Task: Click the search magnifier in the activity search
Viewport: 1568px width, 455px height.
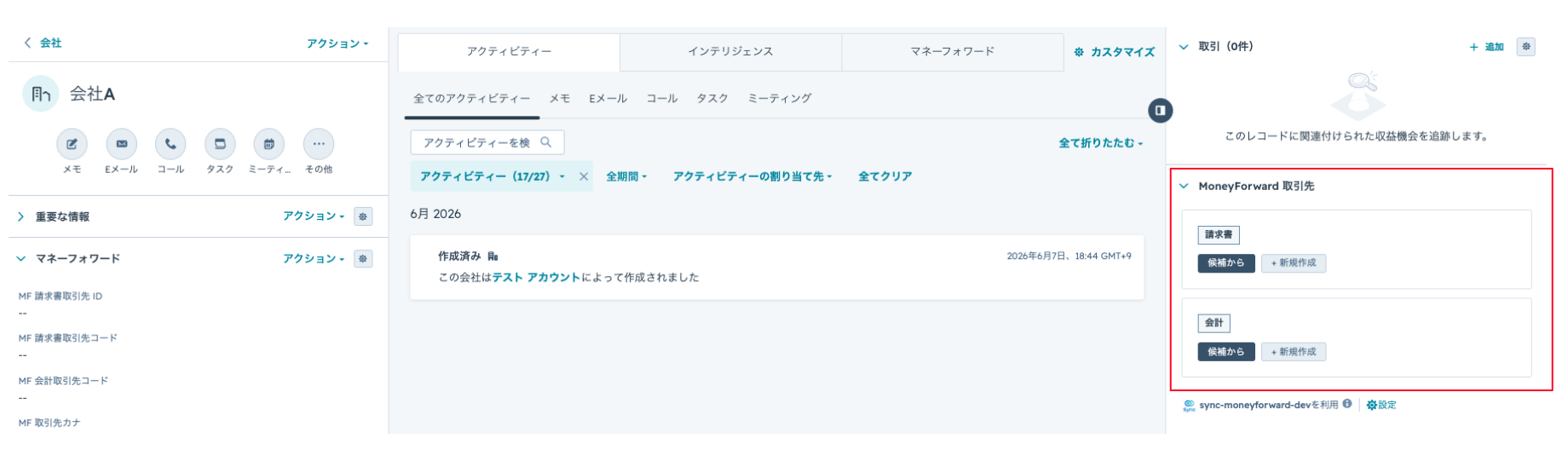Action: (546, 142)
